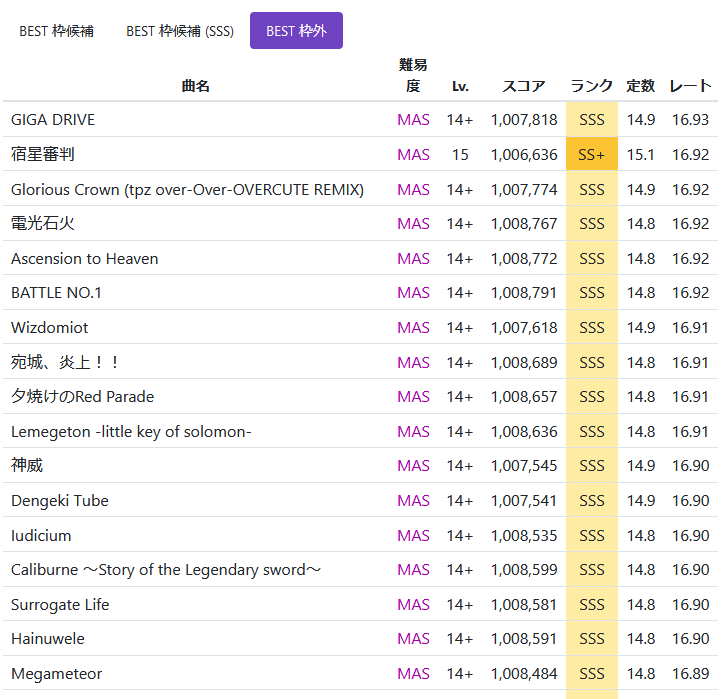This screenshot has width=722, height=699.
Task: Click the Iudicium song title
Action: click(41, 536)
